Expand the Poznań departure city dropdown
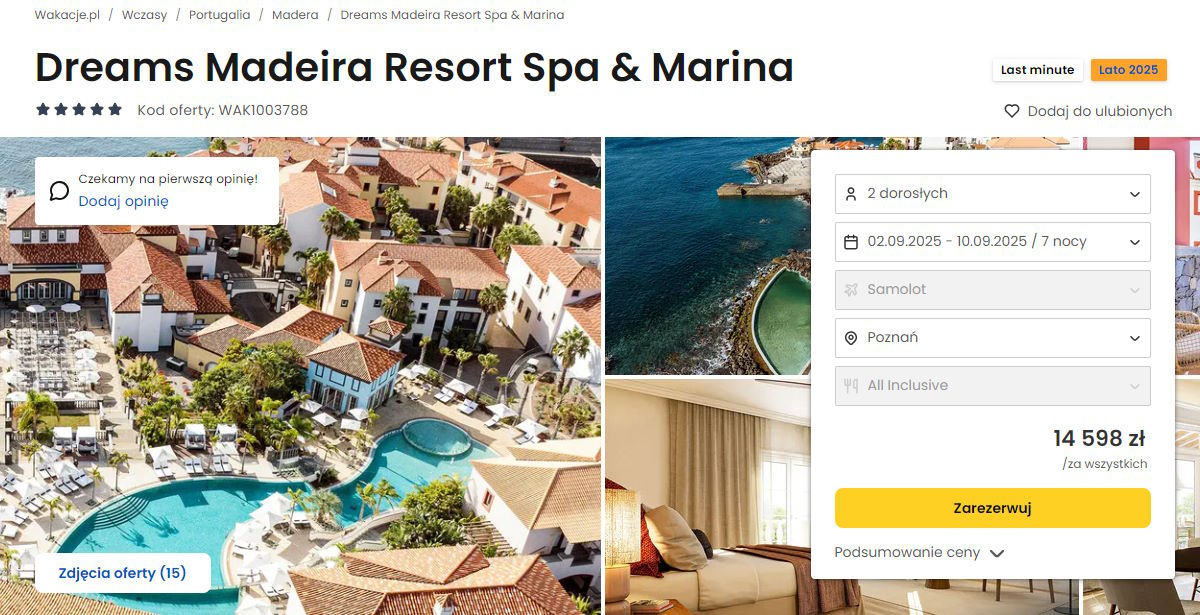 tap(993, 338)
